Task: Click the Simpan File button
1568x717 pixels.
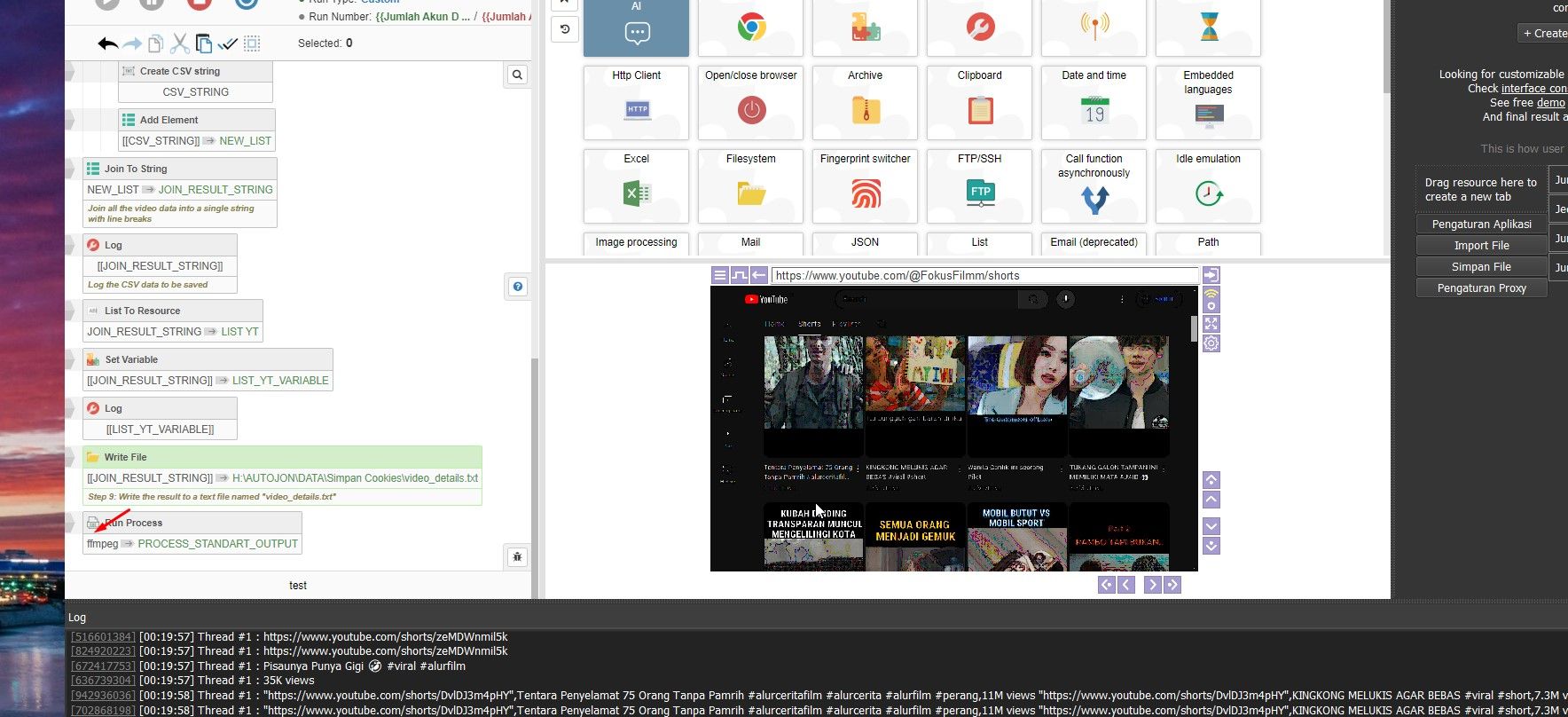Action: pyautogui.click(x=1481, y=267)
